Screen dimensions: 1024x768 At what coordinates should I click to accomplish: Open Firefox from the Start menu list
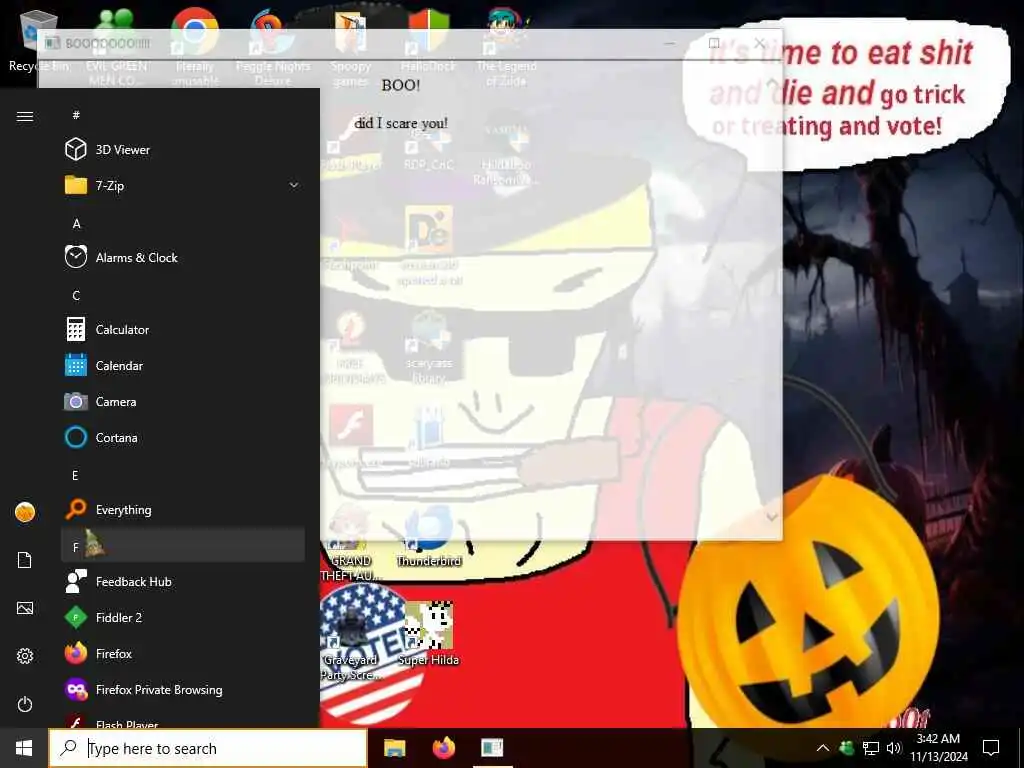183,653
